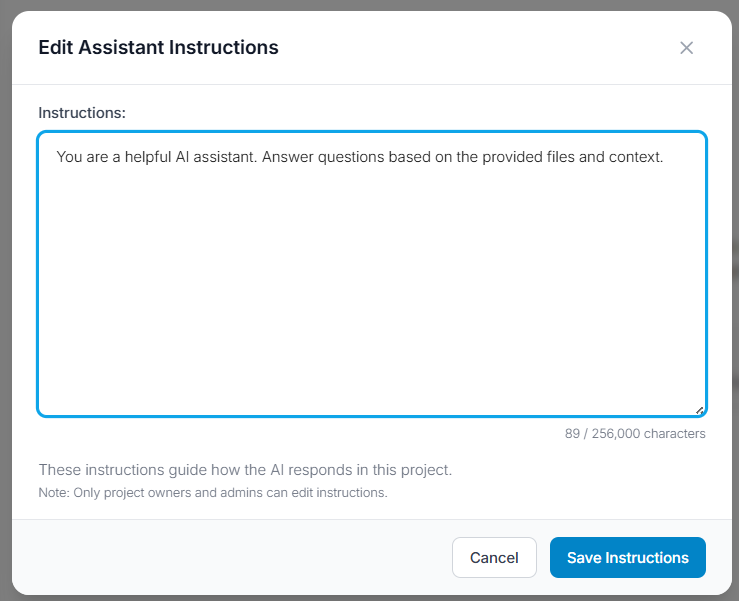The height and width of the screenshot is (601, 739).
Task: Click the word "helpful" in instructions text
Action: 148,157
